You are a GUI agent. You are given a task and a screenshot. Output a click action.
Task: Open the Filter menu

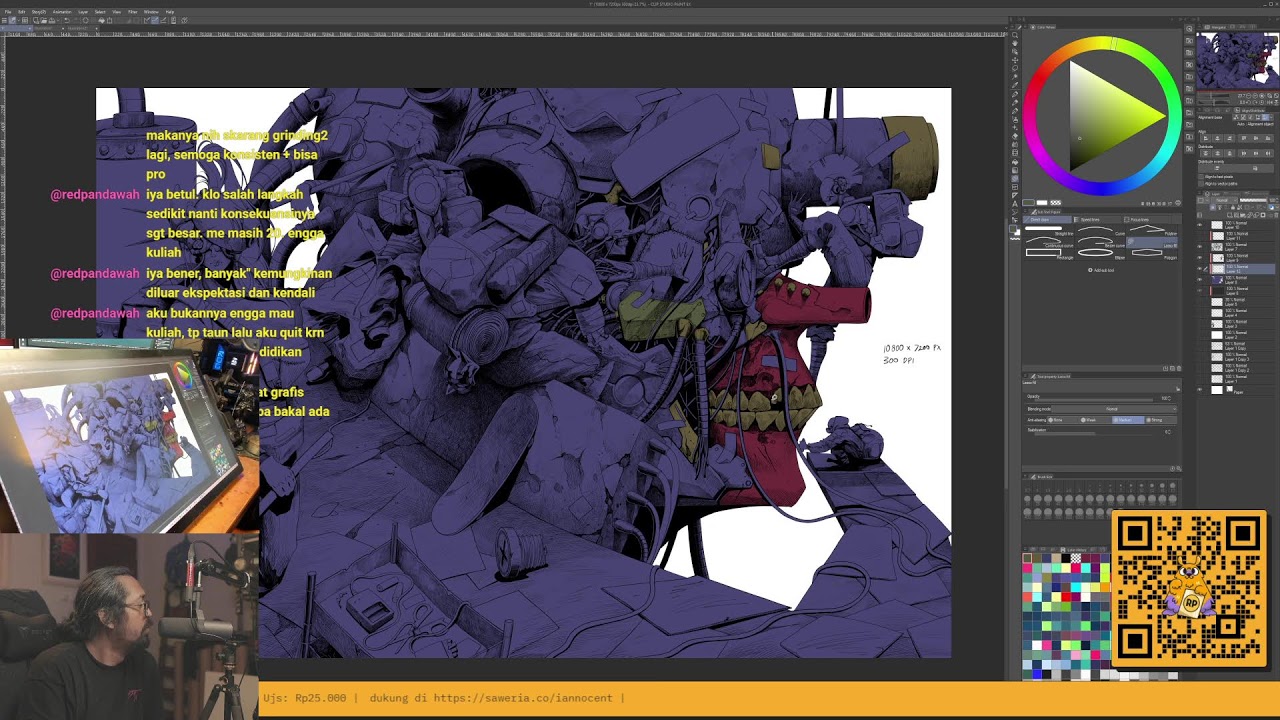[x=132, y=12]
